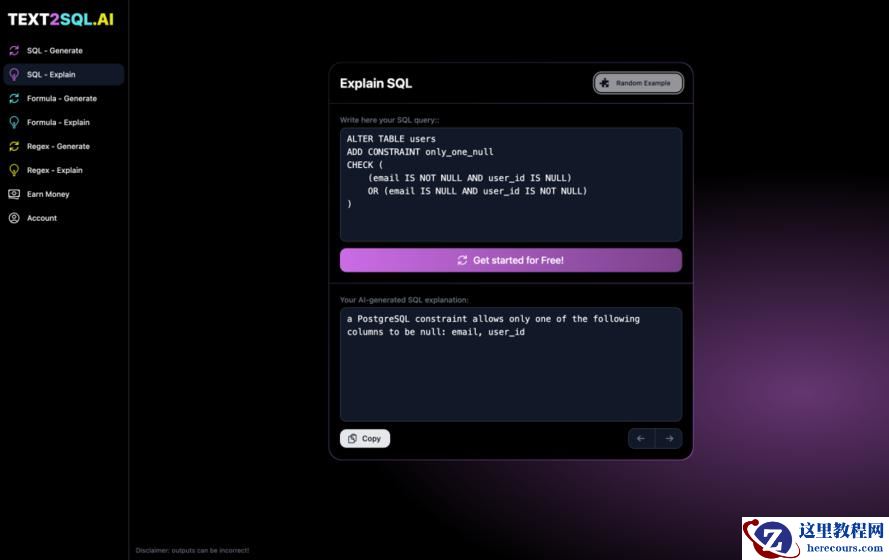
Task: Click the 'Disclaimer: outputs can be incorrect!' text
Action: coord(192,550)
